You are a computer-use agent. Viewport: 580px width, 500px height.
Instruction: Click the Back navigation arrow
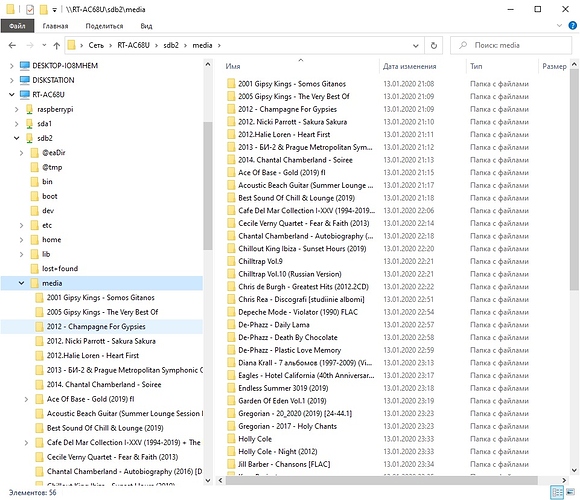(x=12, y=45)
